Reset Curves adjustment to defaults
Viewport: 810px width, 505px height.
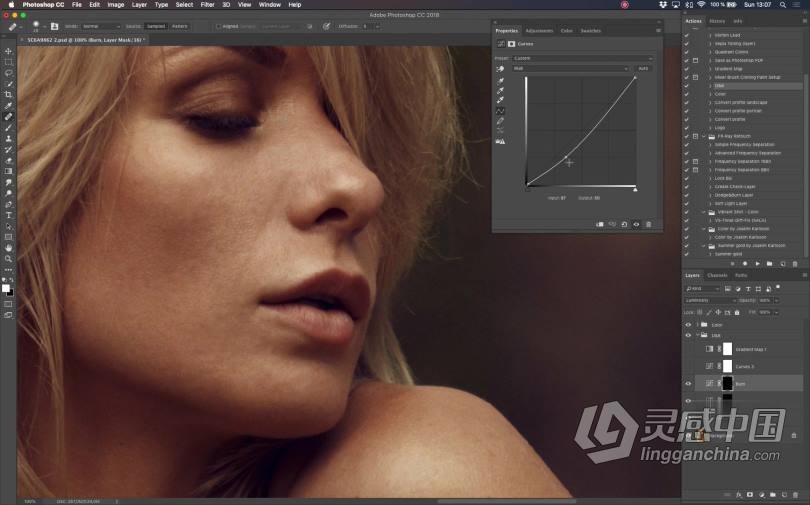[x=624, y=224]
